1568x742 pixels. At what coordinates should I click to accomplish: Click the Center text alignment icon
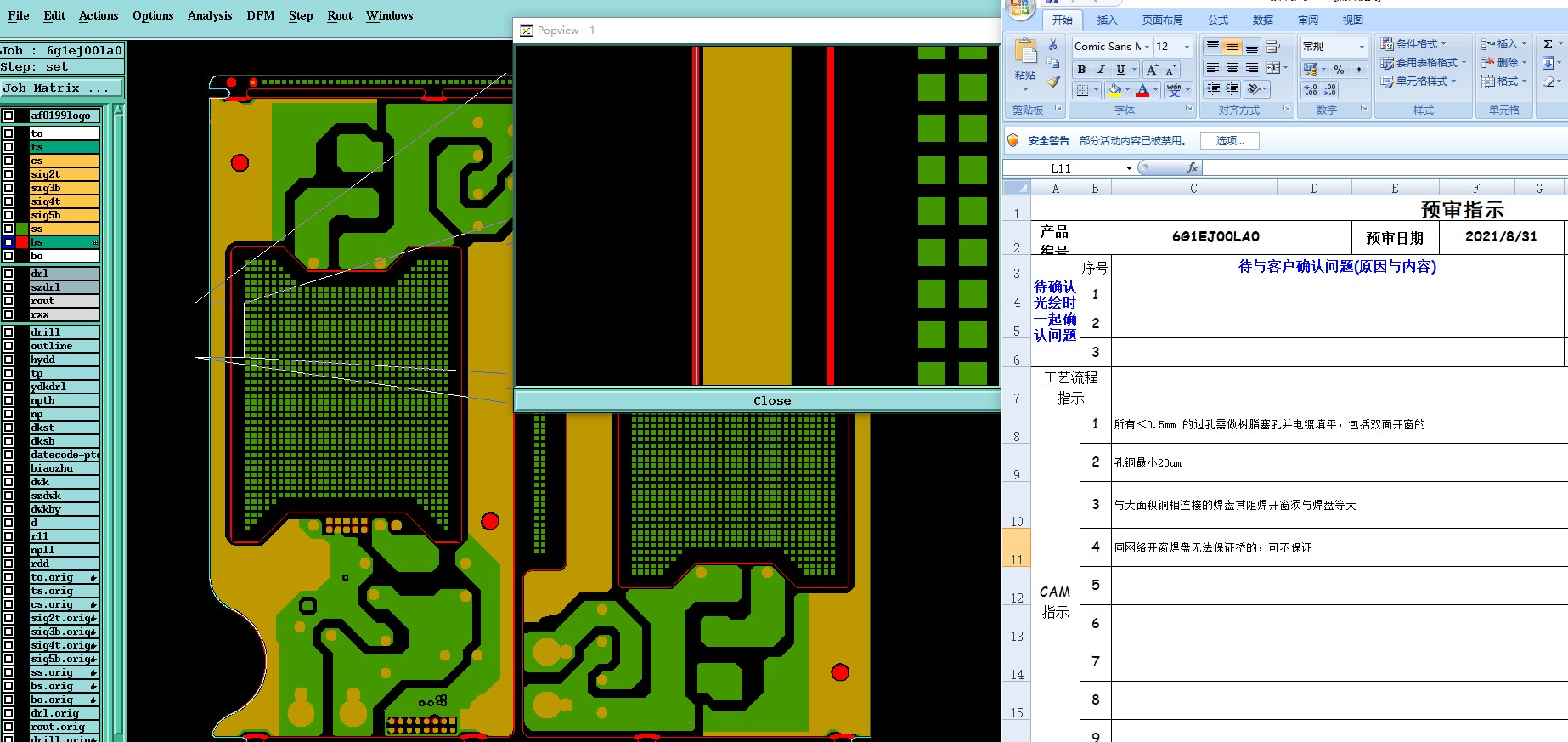pyautogui.click(x=1232, y=68)
